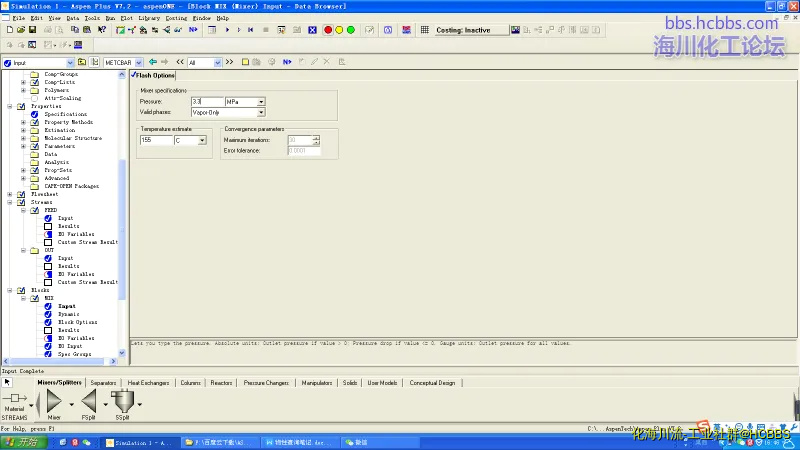Click the red circle status button
Viewport: 800px width, 450px height.
[x=328, y=30]
